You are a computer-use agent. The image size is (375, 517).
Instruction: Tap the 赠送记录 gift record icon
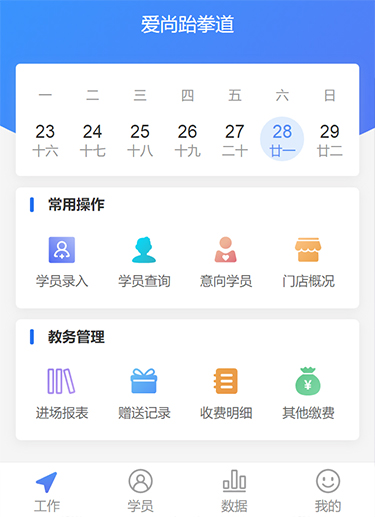pyautogui.click(x=144, y=381)
